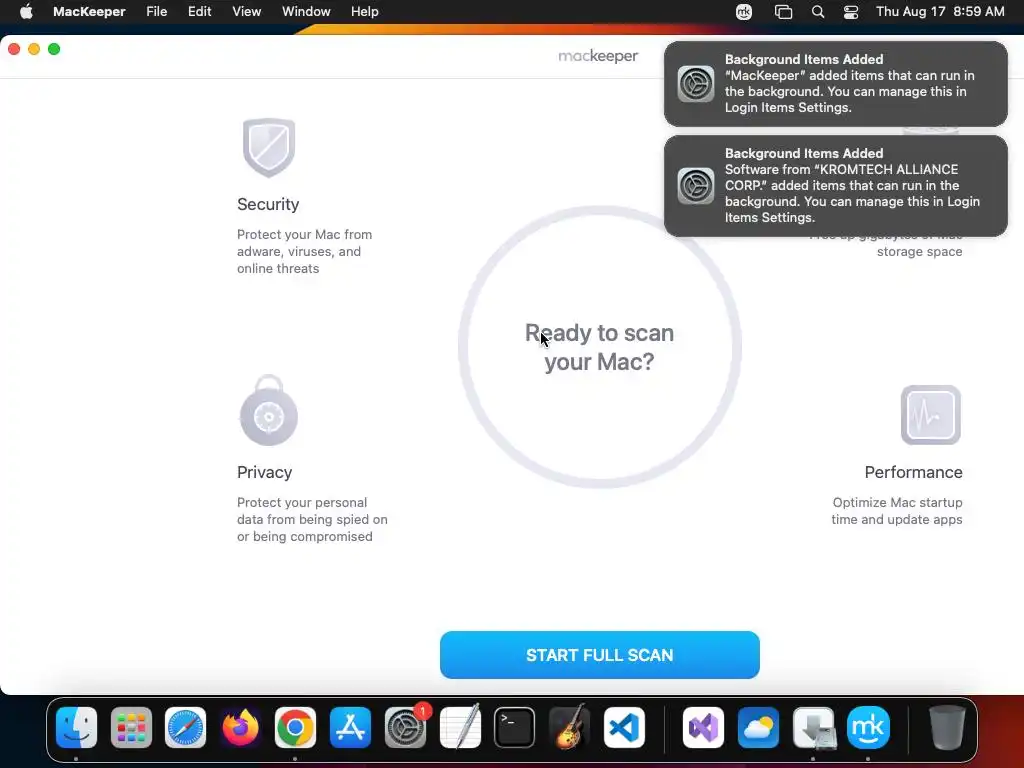The image size is (1024, 768).
Task: Open System Settings from the Dock
Action: pos(405,728)
